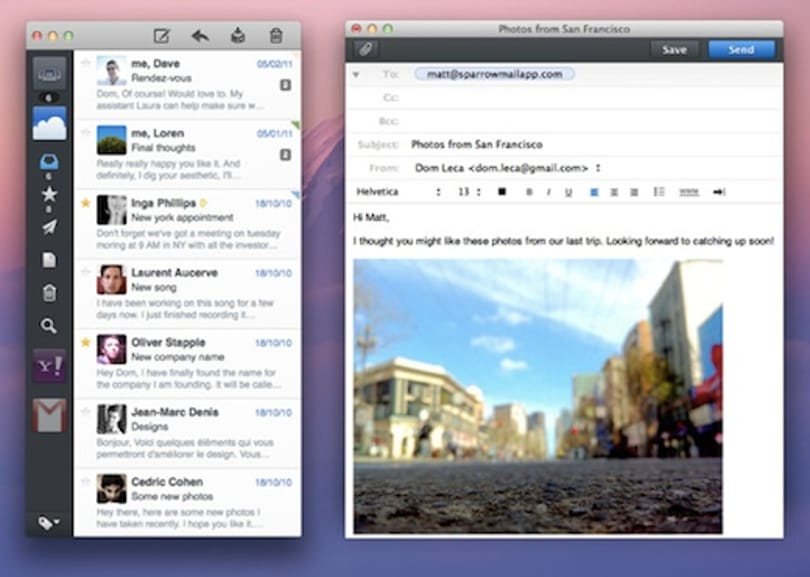810x577 pixels.
Task: Open the labels tag menu
Action: pos(49,523)
